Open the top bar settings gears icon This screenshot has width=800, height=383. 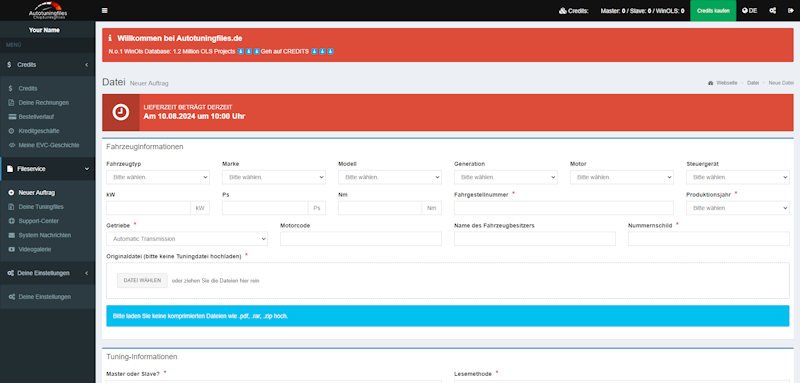[772, 11]
